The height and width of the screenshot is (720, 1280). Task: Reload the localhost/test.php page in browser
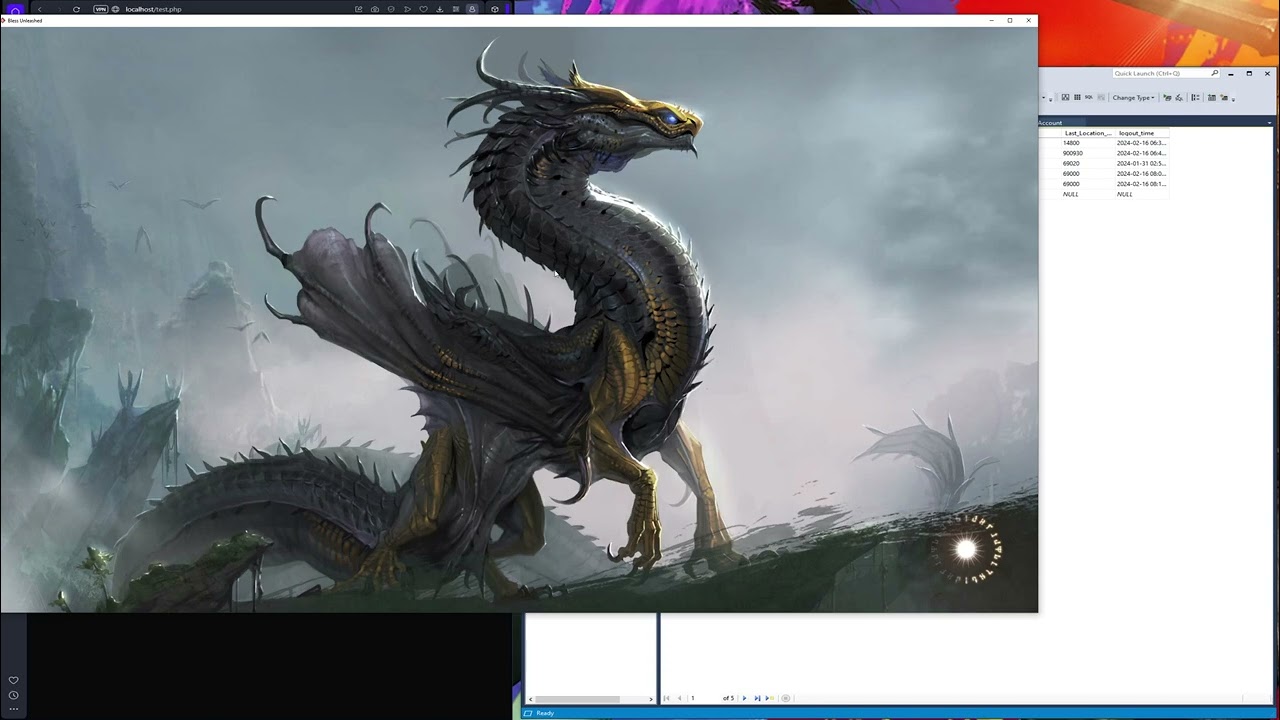pos(76,9)
